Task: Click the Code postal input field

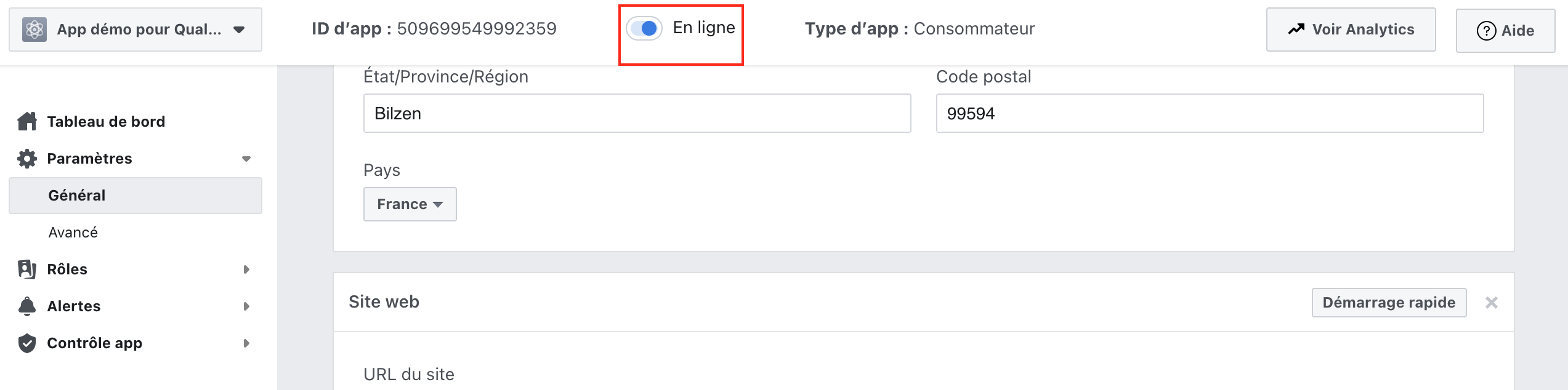Action: coord(1210,113)
